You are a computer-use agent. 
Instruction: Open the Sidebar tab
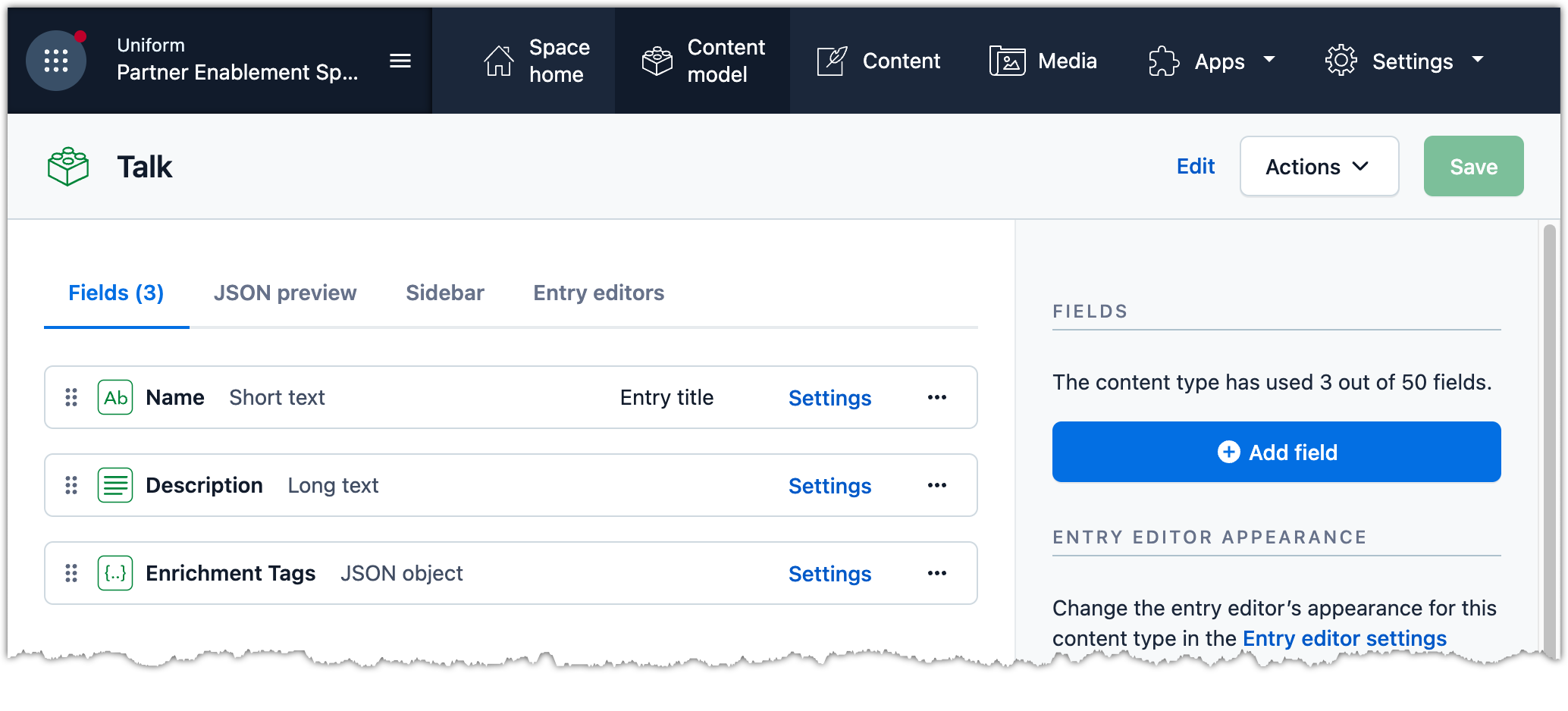pos(445,293)
